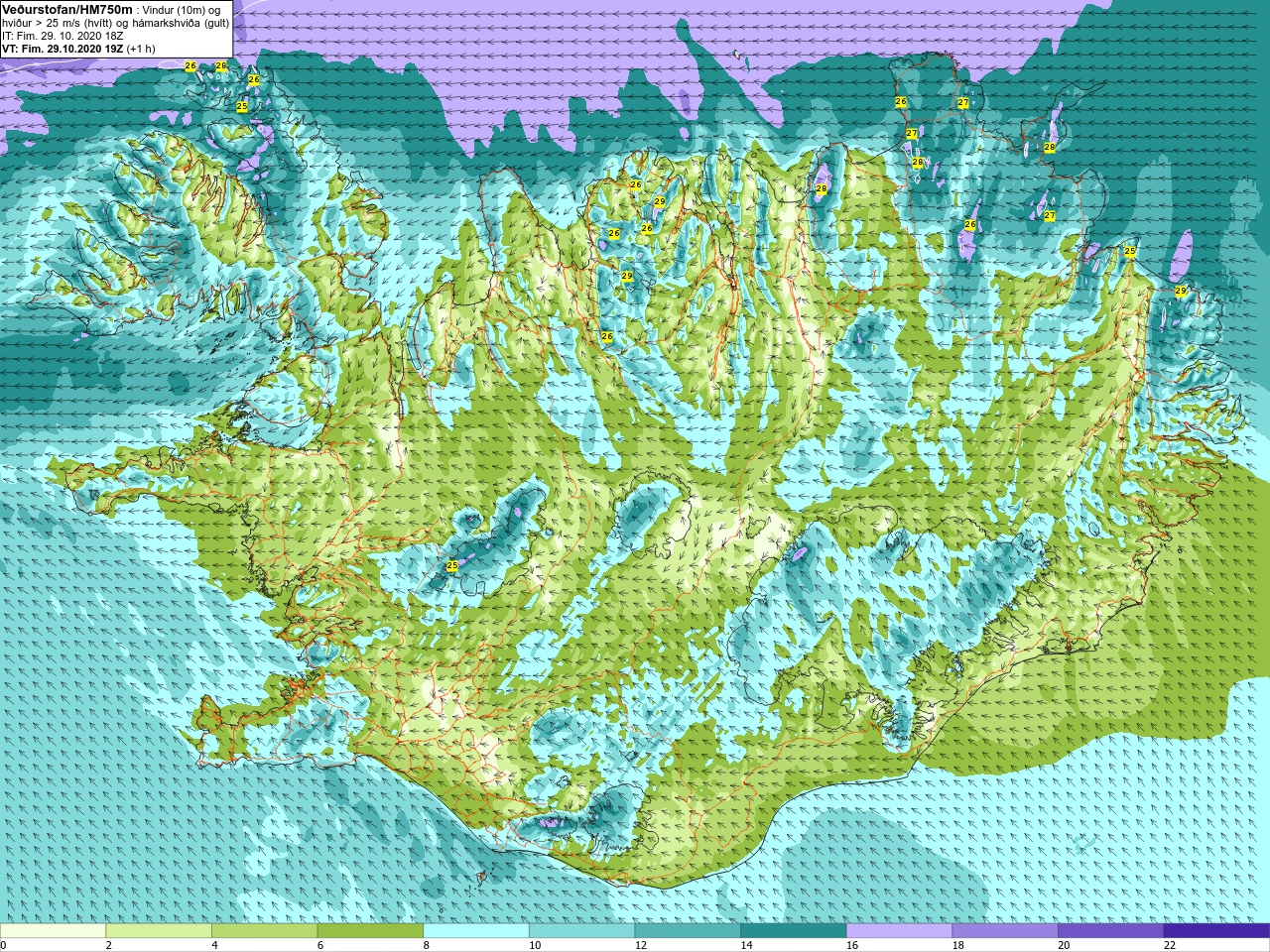1270x952 pixels.
Task: Click the '16' tick label on the legend
Action: click(x=852, y=945)
